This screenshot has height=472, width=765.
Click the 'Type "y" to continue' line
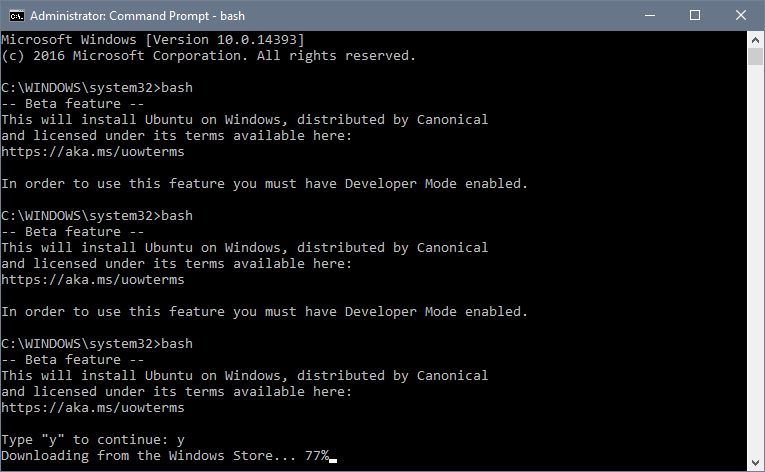(93, 440)
